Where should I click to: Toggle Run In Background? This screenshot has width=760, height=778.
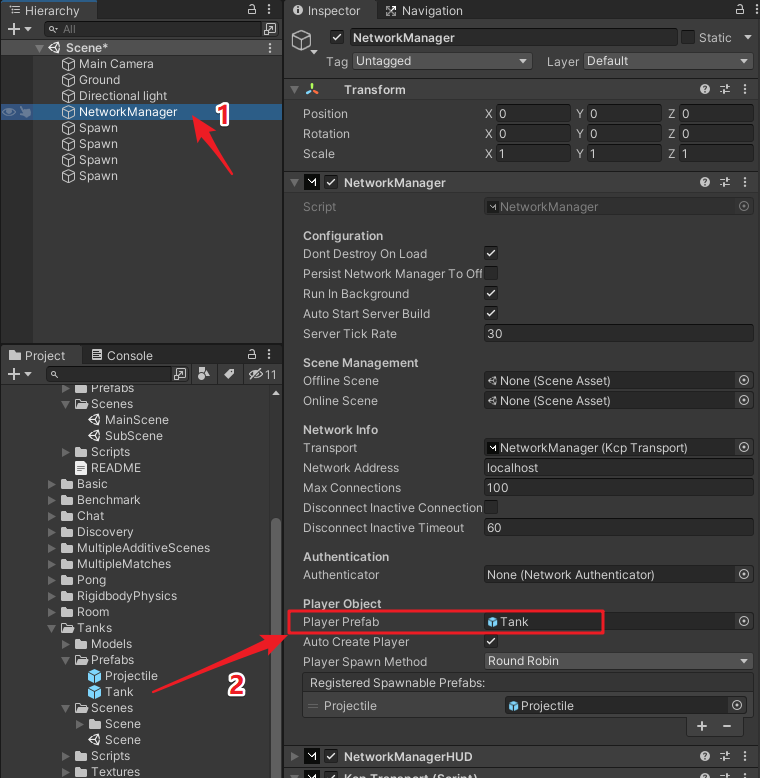click(491, 293)
